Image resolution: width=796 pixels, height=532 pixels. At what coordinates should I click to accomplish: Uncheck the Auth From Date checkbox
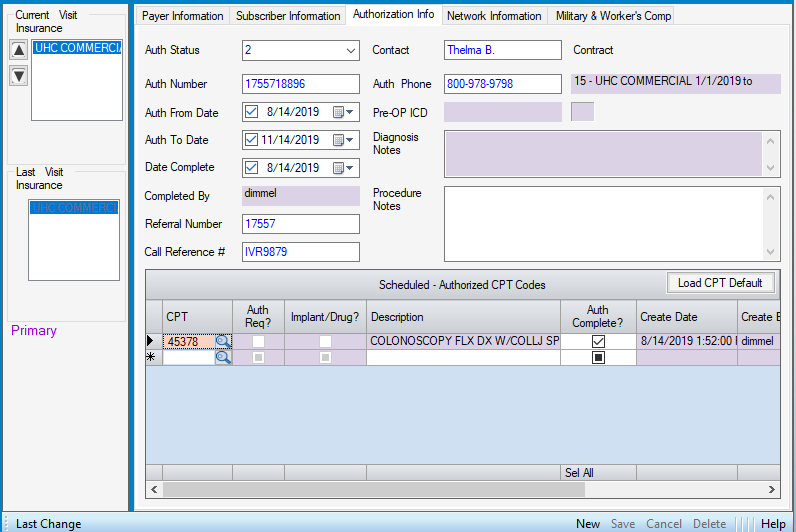[252, 112]
